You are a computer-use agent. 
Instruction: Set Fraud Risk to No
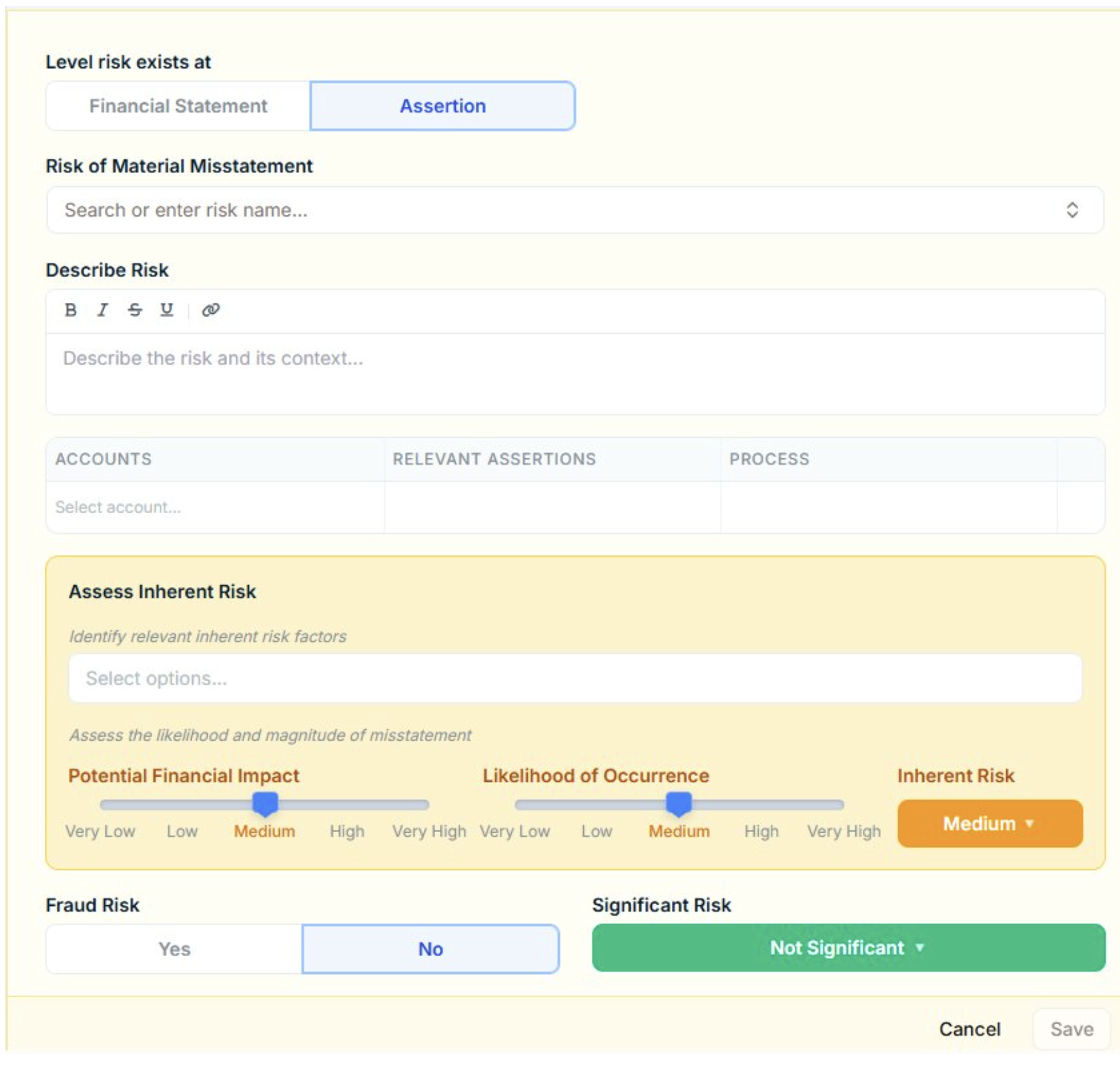pos(431,949)
